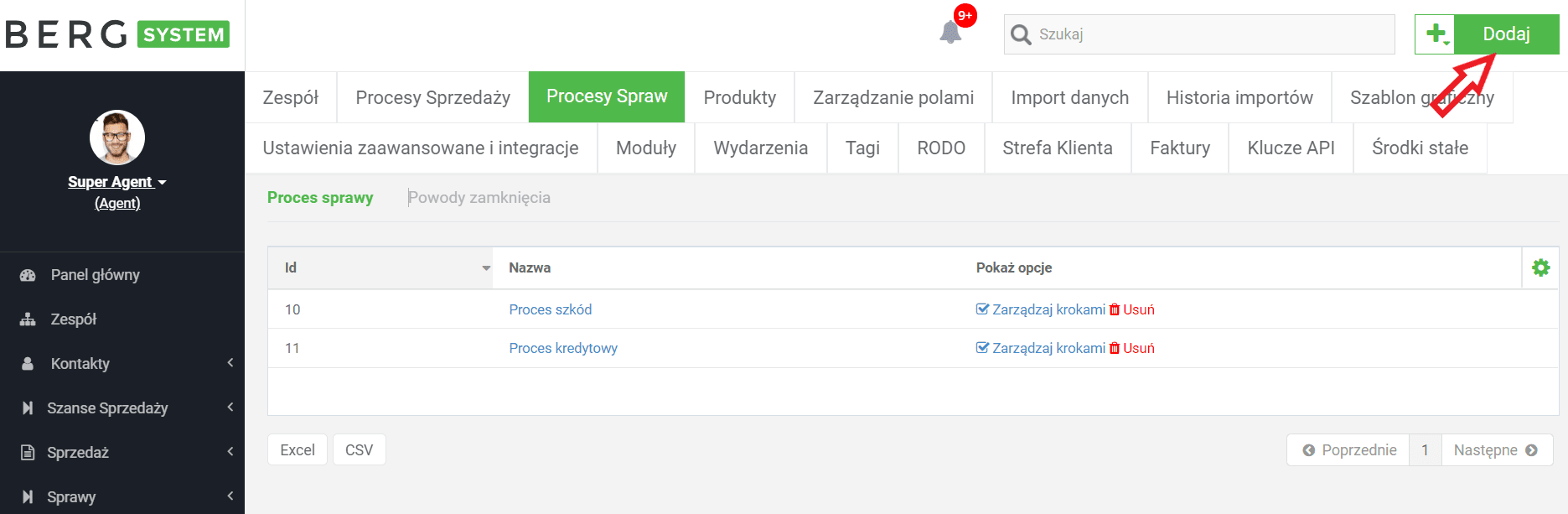Screen dimensions: 1568x514
Task: Click the search magnifier icon
Action: 1021,34
